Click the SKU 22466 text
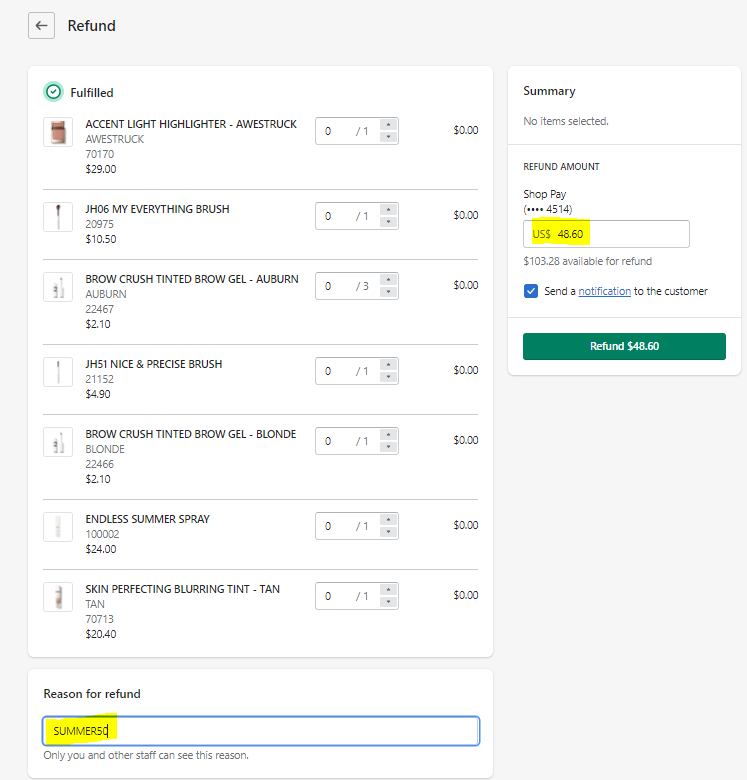Screen dimensions: 747x780 99,464
